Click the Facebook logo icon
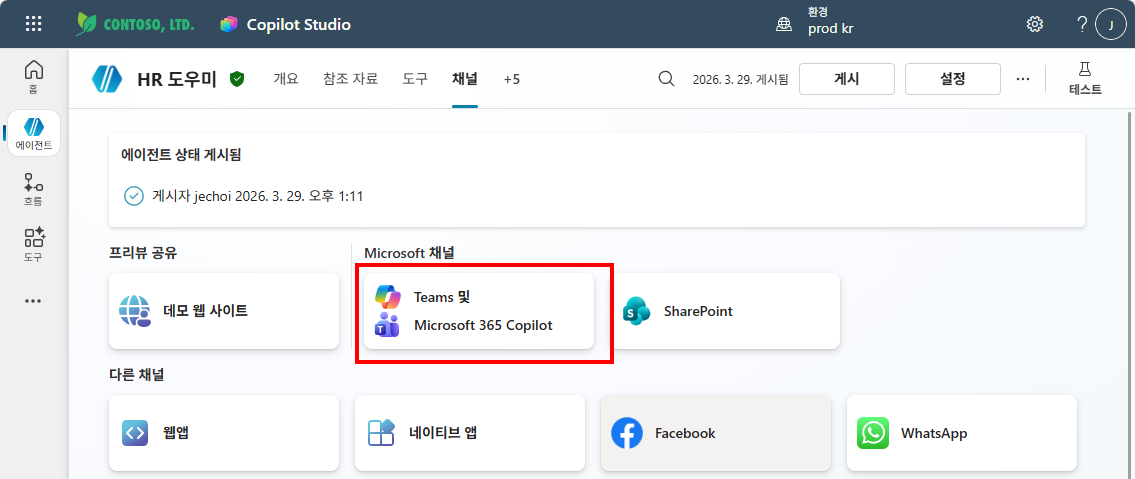The height and width of the screenshot is (479, 1135). click(x=627, y=433)
